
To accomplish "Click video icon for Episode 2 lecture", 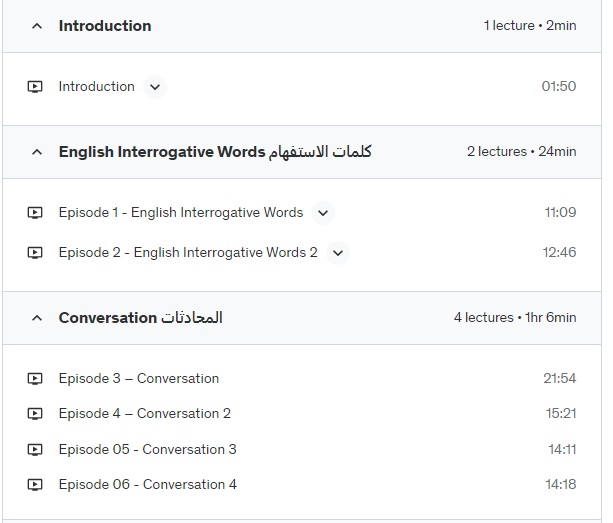I will 35,253.
